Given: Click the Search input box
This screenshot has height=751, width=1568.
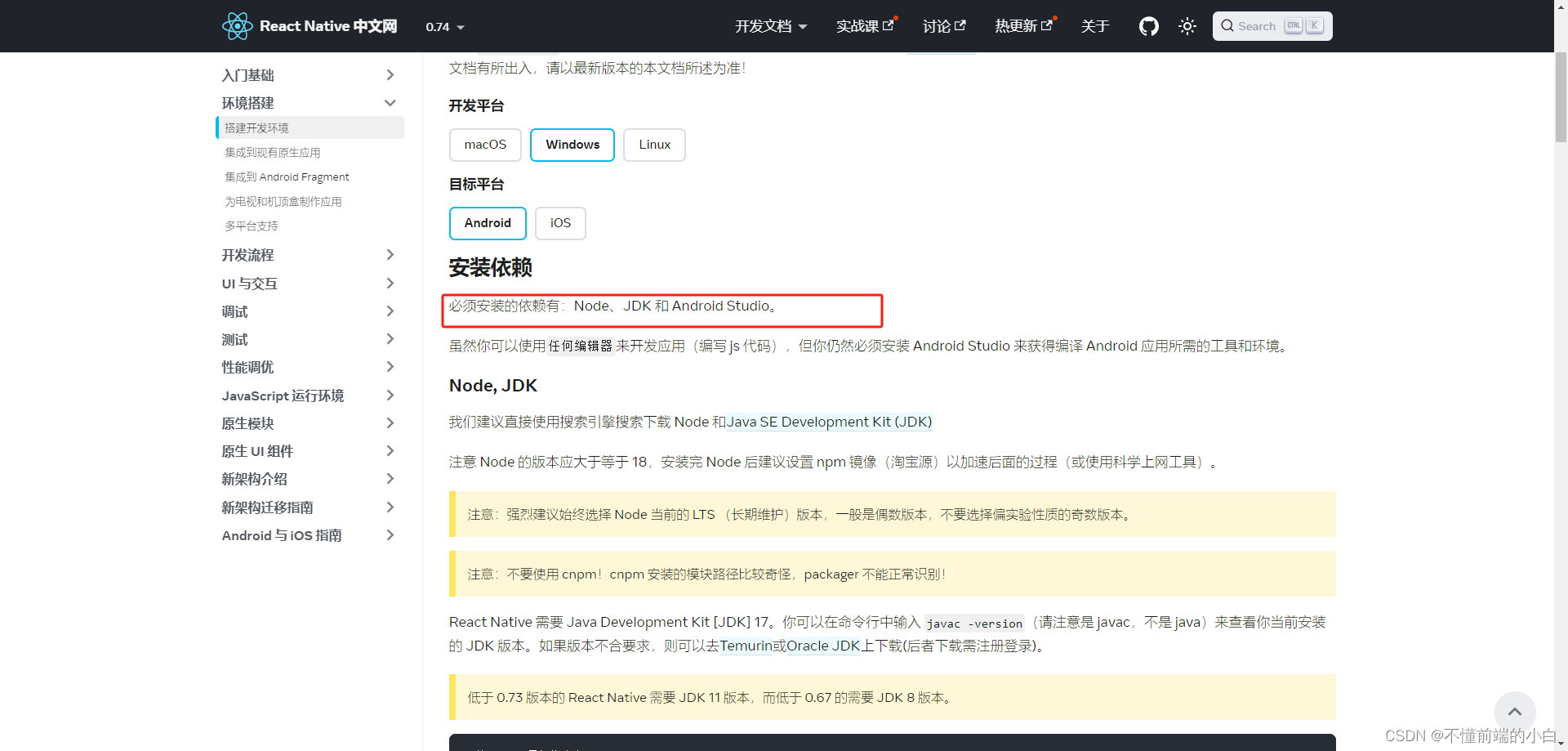Looking at the screenshot, I should click(x=1272, y=26).
